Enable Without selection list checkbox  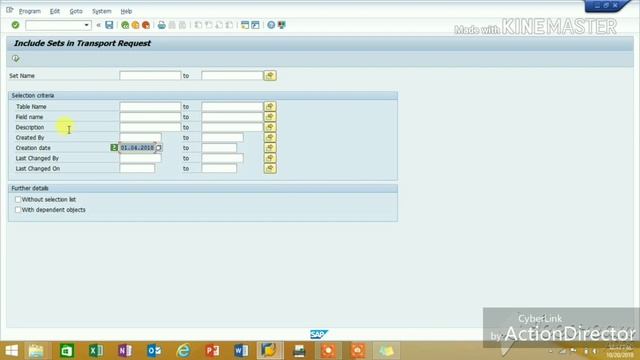[18, 200]
